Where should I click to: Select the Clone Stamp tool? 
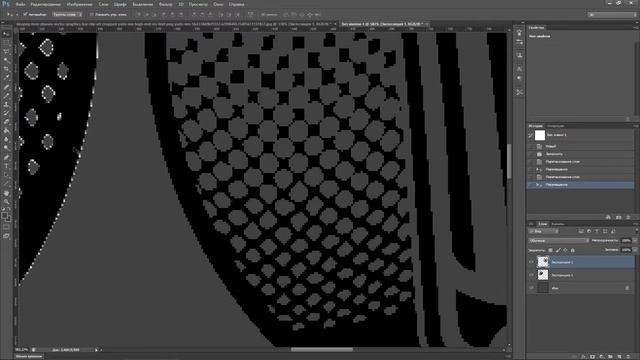pos(6,104)
